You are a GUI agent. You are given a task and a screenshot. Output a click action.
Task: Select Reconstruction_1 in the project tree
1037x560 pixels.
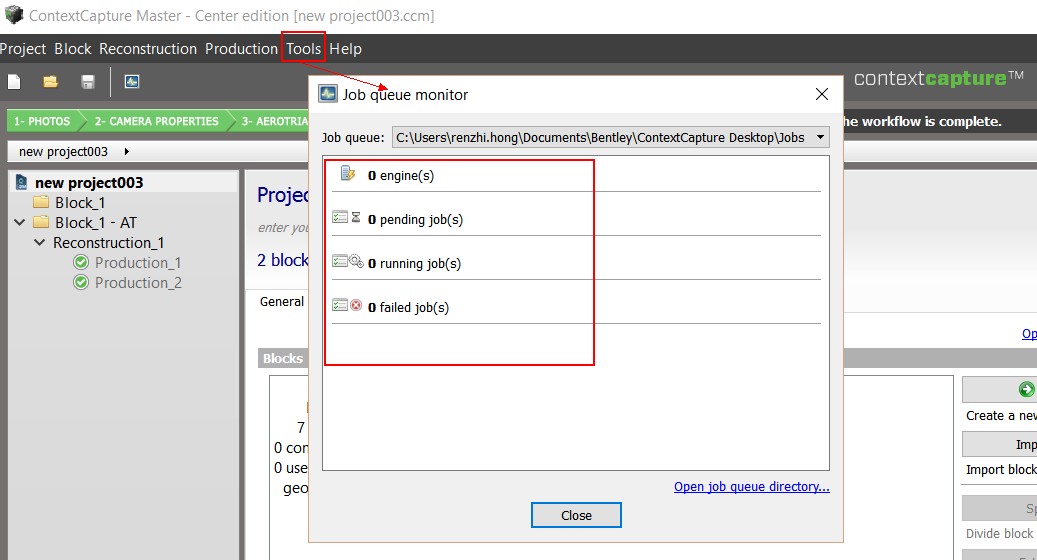coord(108,243)
